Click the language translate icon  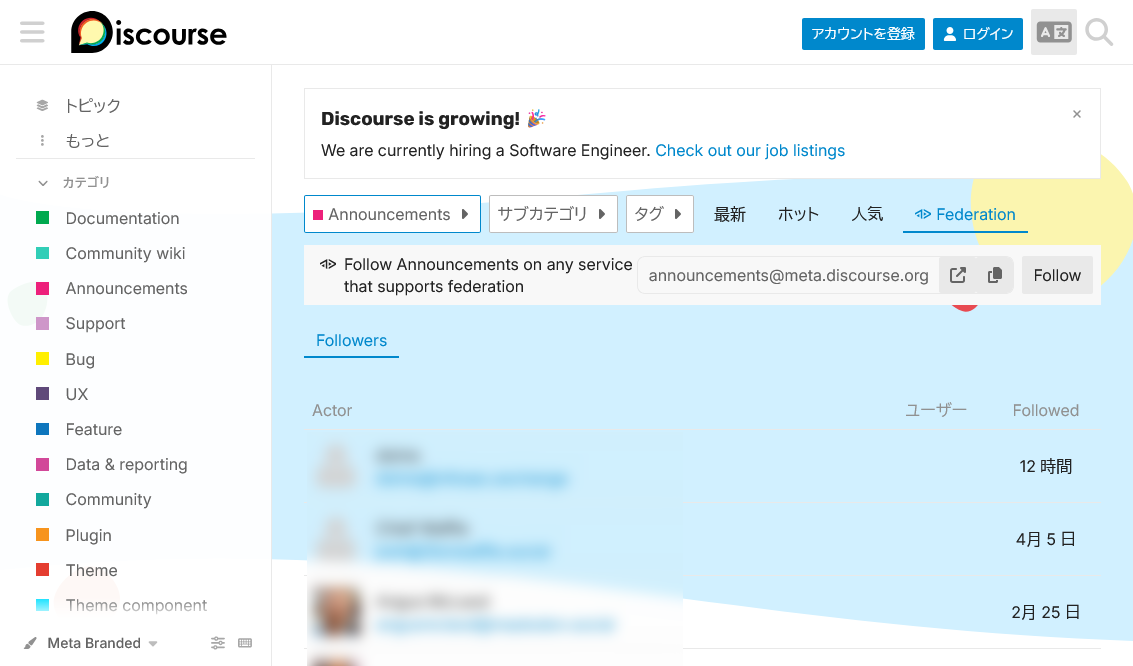(x=1053, y=33)
